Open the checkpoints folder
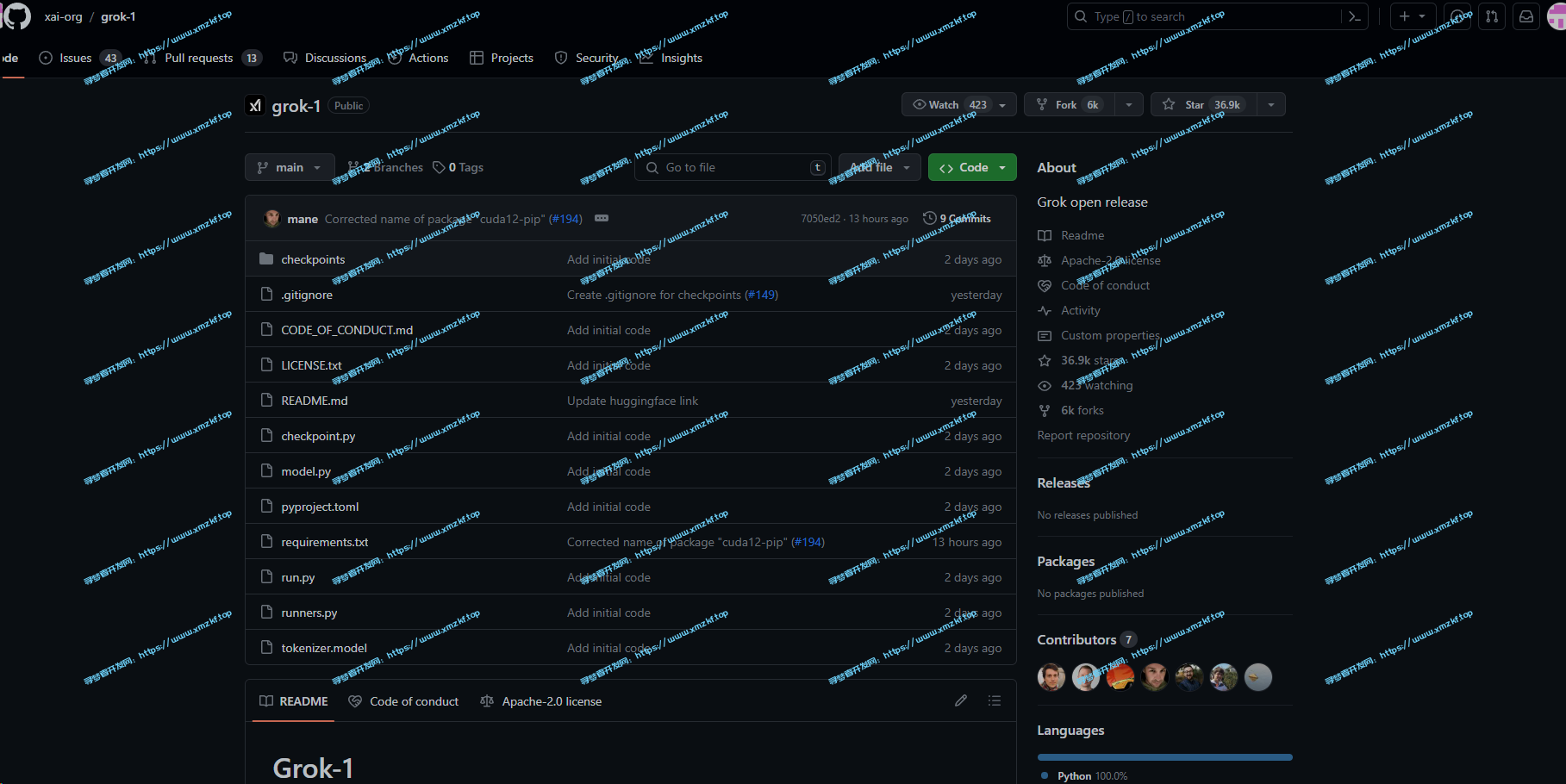This screenshot has width=1566, height=784. pyautogui.click(x=313, y=259)
